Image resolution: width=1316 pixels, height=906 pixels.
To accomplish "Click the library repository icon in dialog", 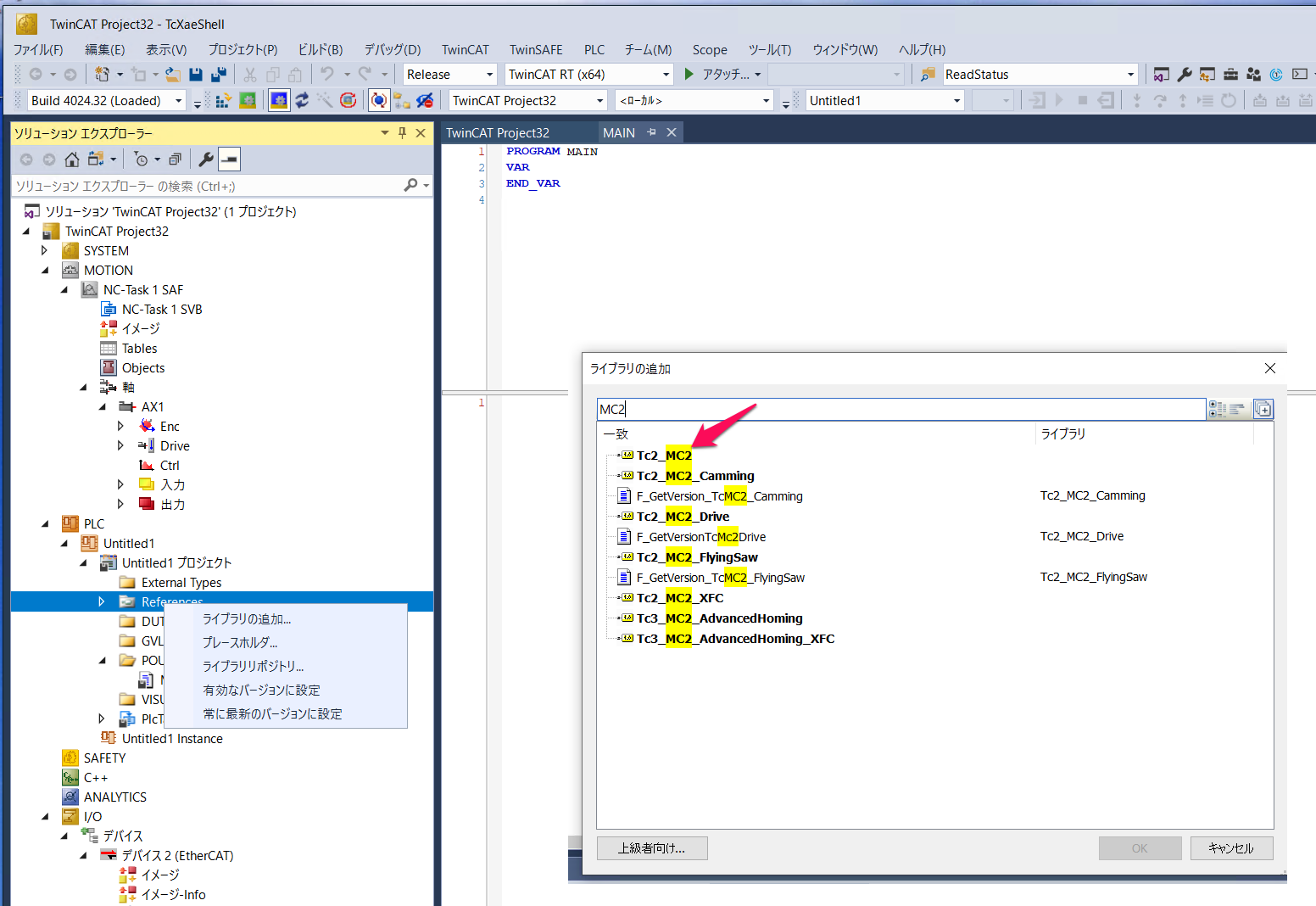I will point(1263,410).
